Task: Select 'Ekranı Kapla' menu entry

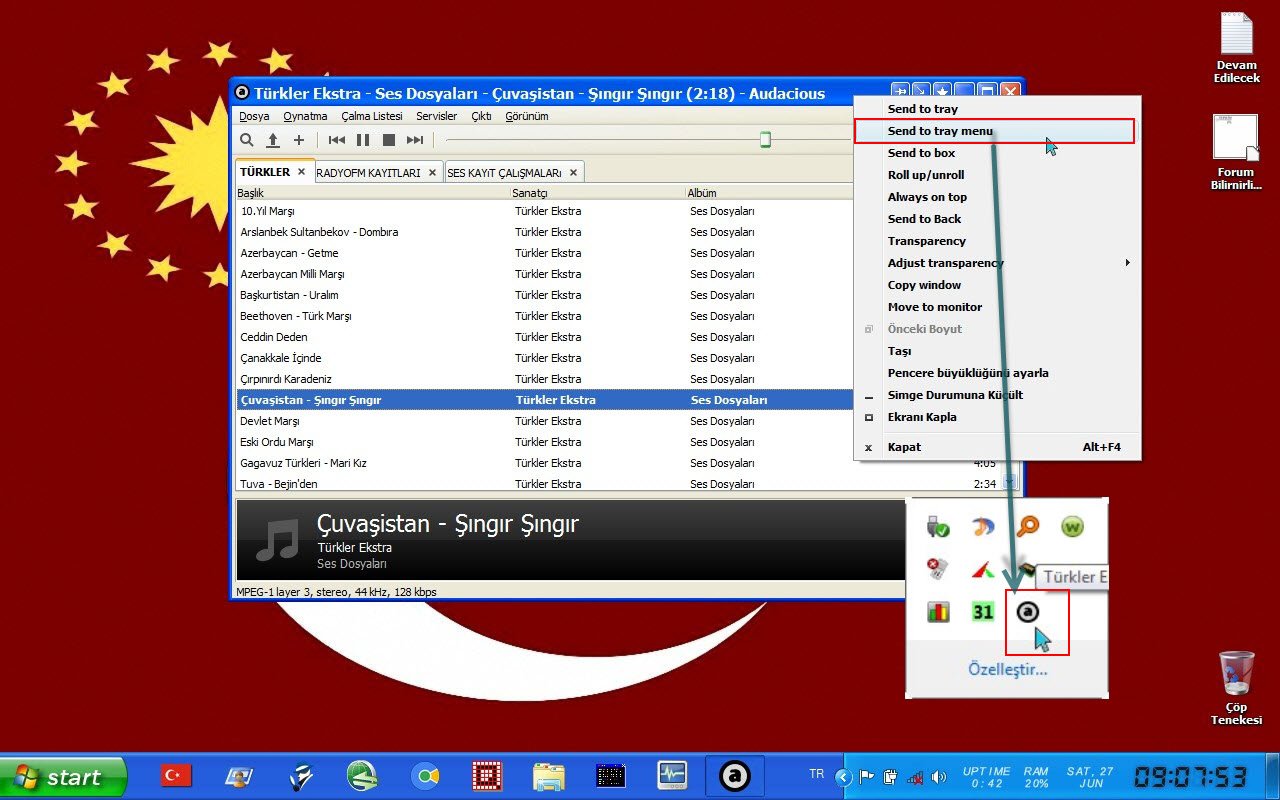Action: click(997, 417)
